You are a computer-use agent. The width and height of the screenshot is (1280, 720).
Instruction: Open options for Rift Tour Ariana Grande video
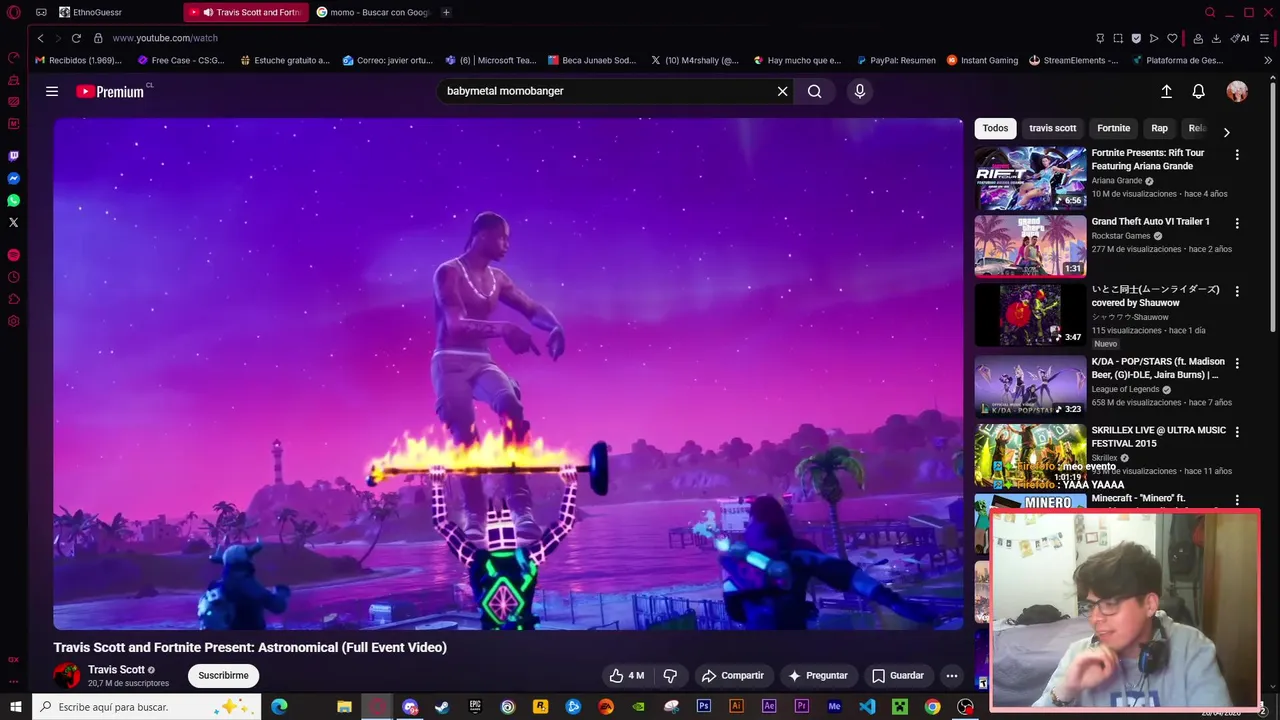point(1237,155)
